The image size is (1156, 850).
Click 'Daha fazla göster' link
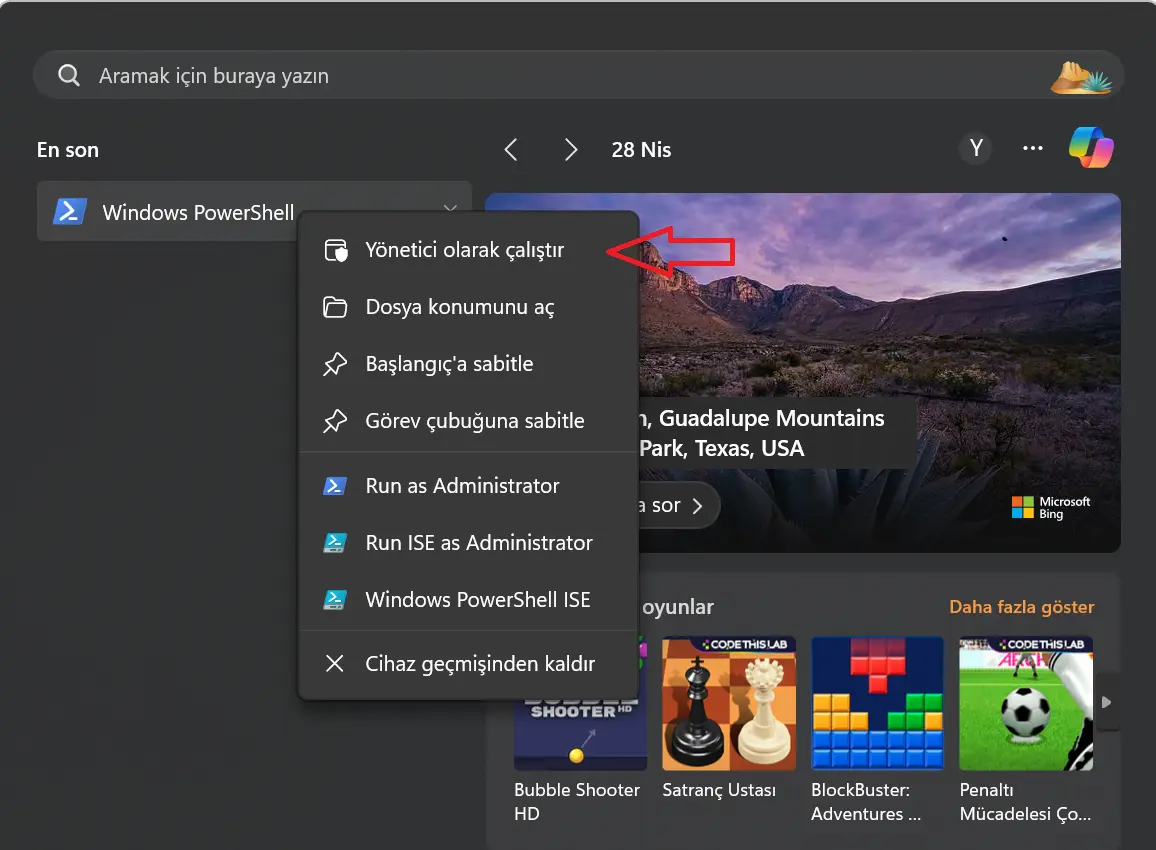(x=1021, y=607)
